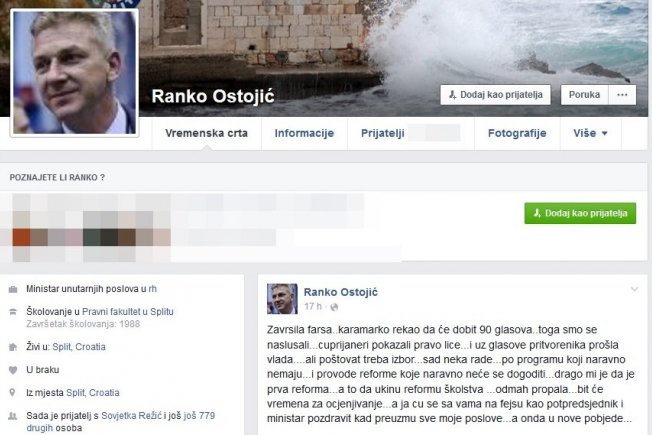
Task: Click the friends icon beside Sada je prijatelj
Action: click(x=13, y=415)
